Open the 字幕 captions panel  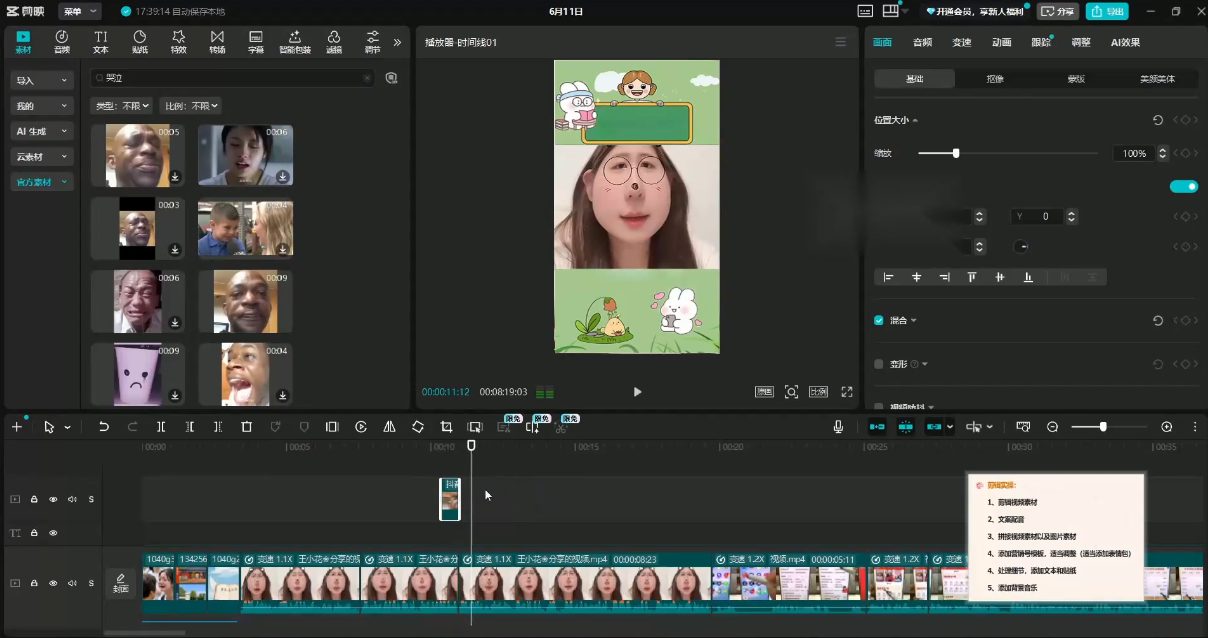(x=256, y=41)
